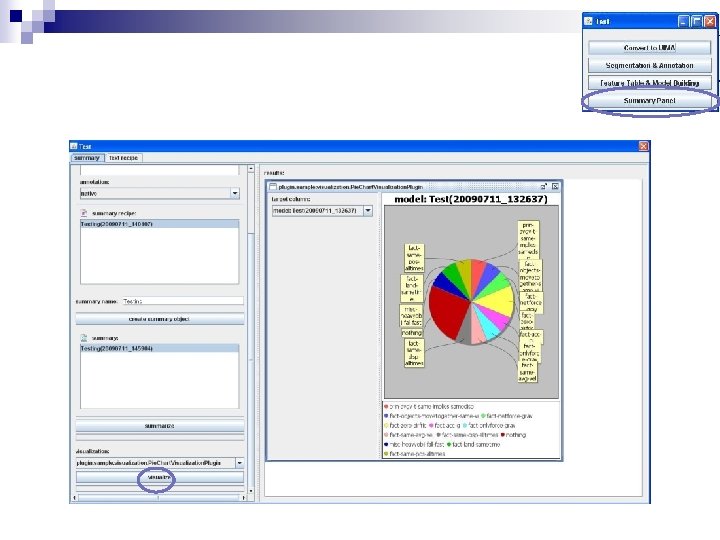Focus the summary name input field
Image resolution: width=720 pixels, height=540 pixels.
coord(183,301)
